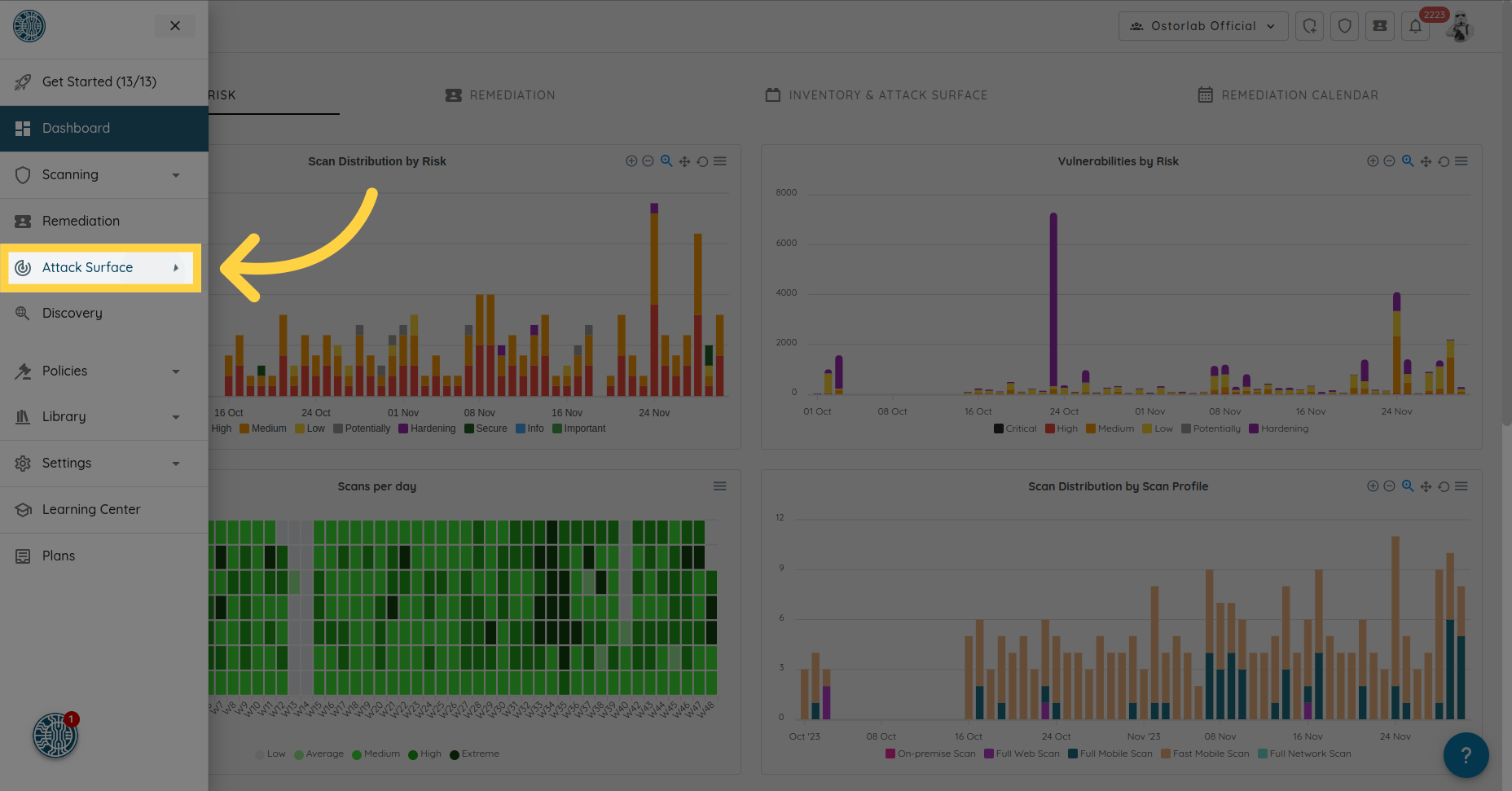Close the sidebar with the X button
Screen dimensions: 1512x791
[175, 26]
